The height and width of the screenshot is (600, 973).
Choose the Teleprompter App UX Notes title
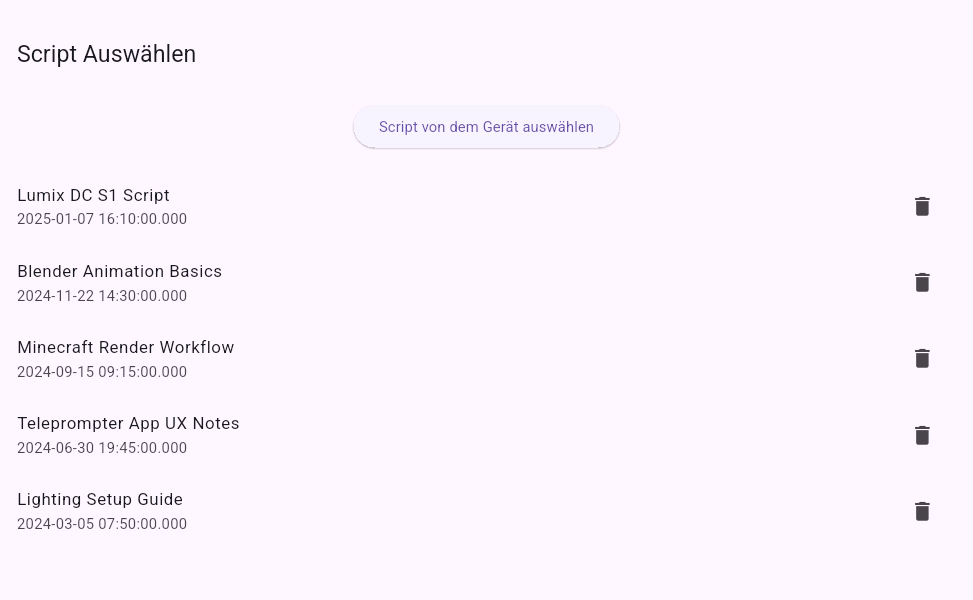pyautogui.click(x=128, y=423)
